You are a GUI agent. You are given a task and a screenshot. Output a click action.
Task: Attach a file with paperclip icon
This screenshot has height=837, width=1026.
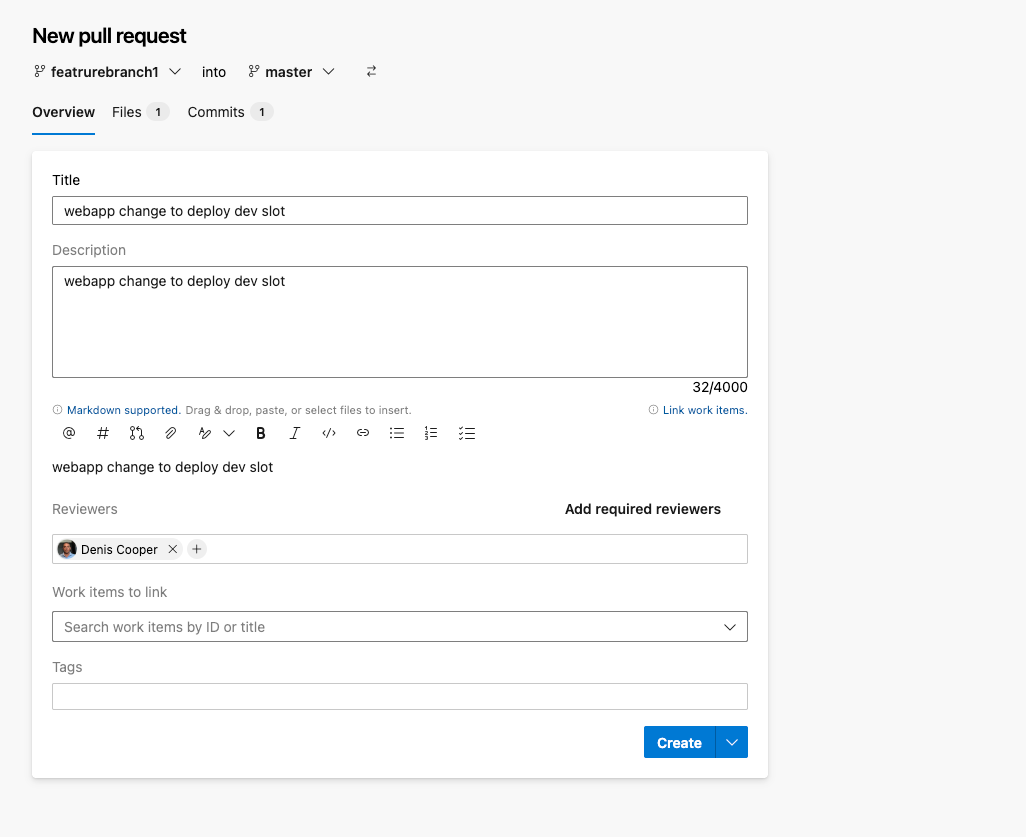[171, 433]
